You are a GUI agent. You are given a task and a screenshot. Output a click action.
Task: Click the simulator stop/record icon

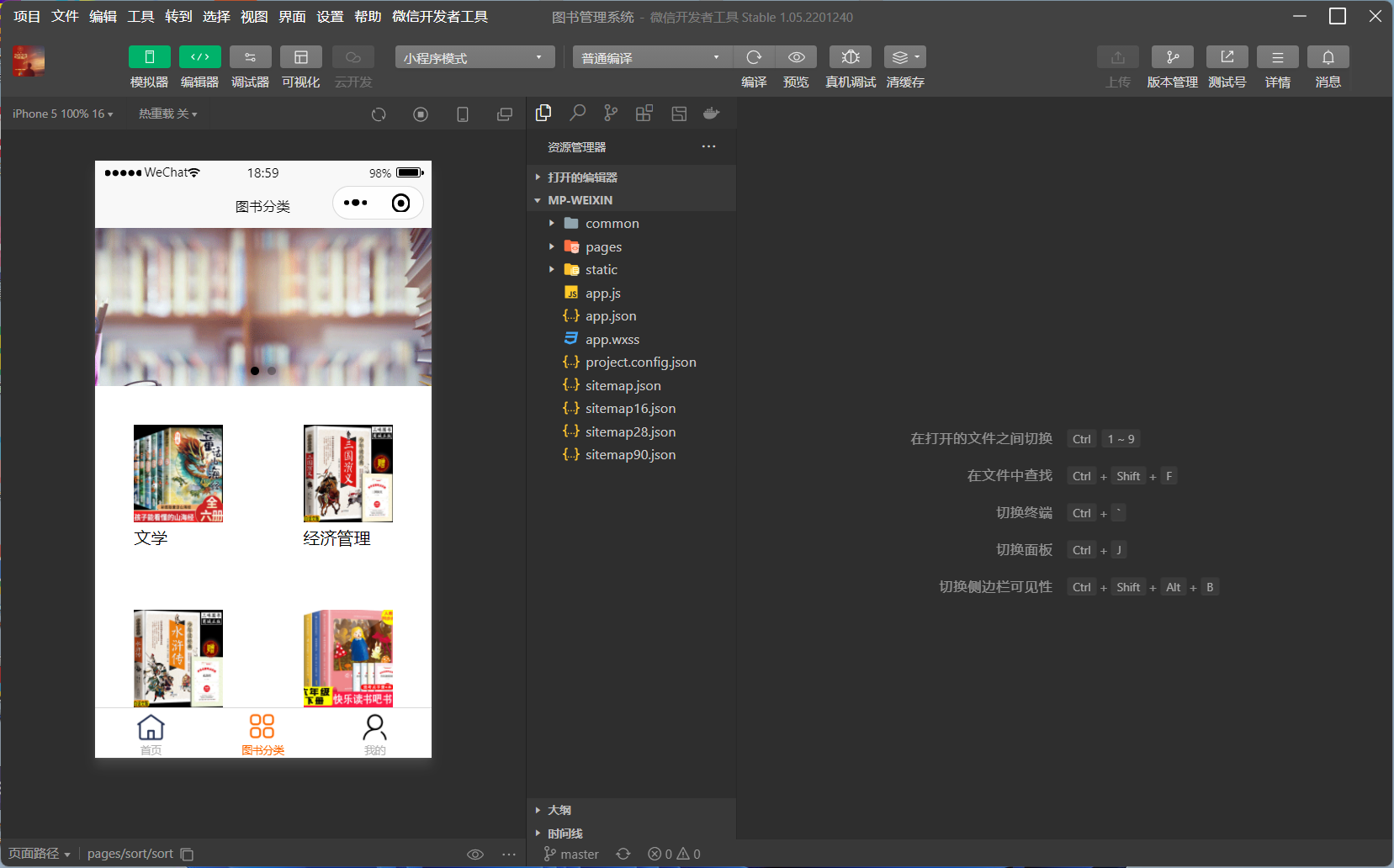421,114
